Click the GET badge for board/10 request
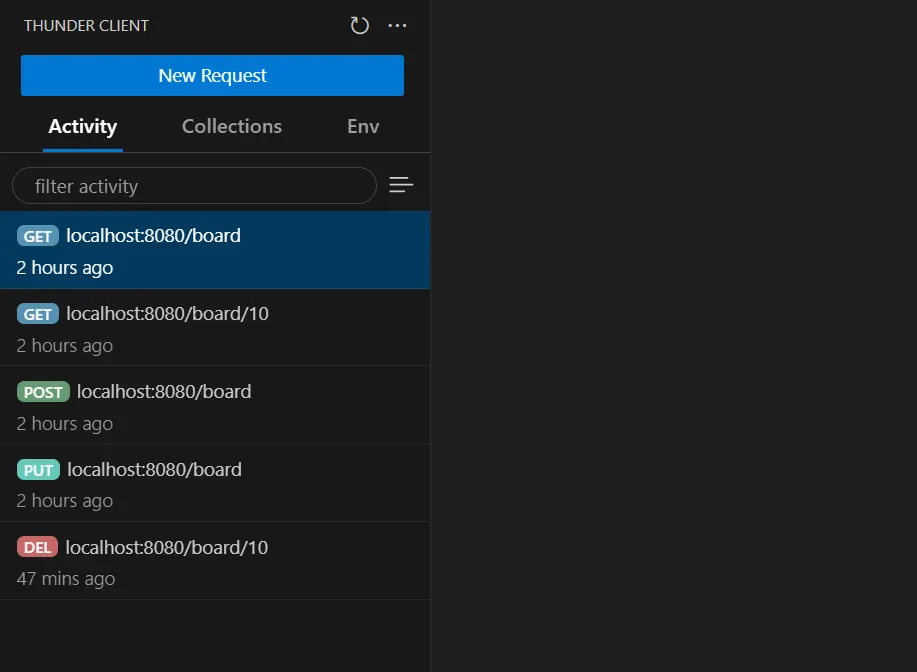917x672 pixels. tap(38, 315)
